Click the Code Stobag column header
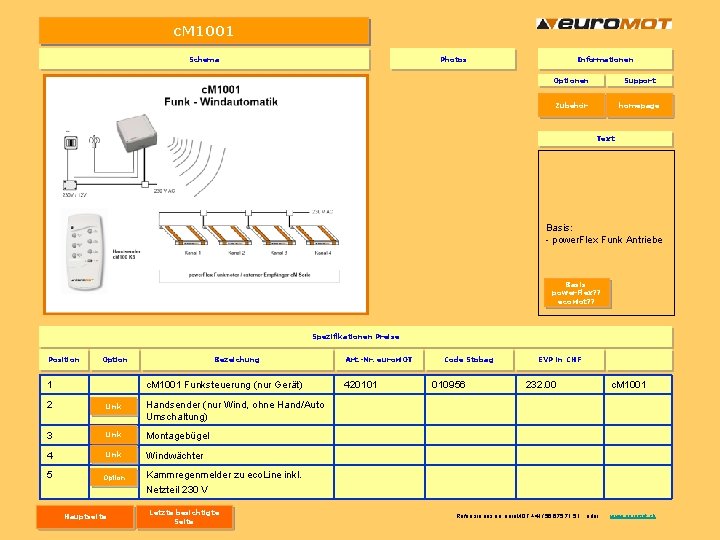 (x=469, y=360)
